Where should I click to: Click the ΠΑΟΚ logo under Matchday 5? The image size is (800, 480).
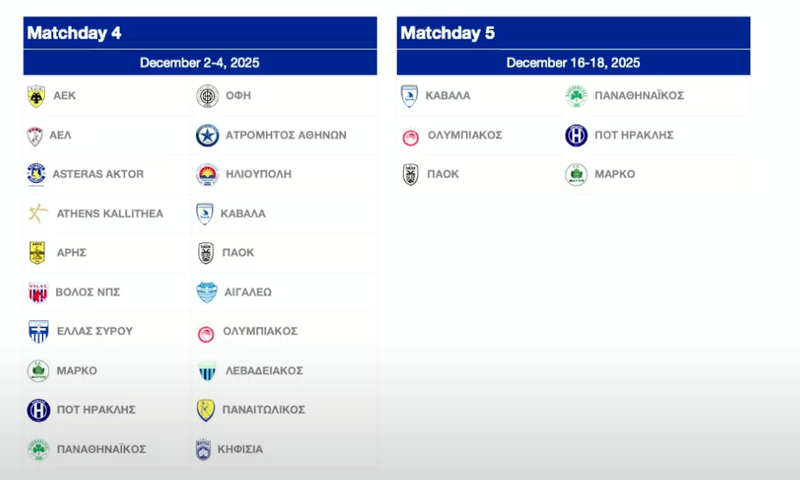pyautogui.click(x=410, y=174)
